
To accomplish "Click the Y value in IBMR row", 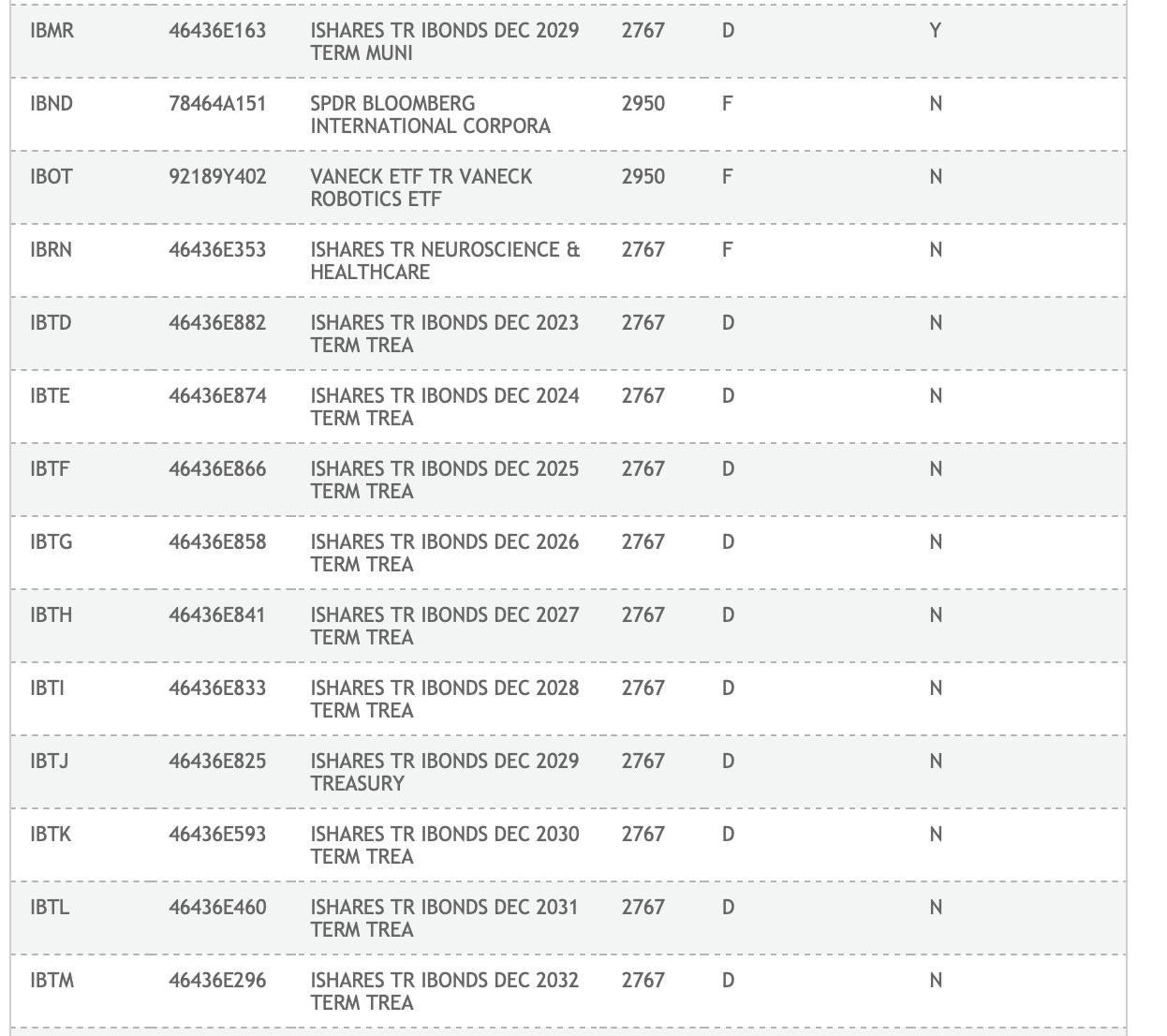I will point(935,30).
